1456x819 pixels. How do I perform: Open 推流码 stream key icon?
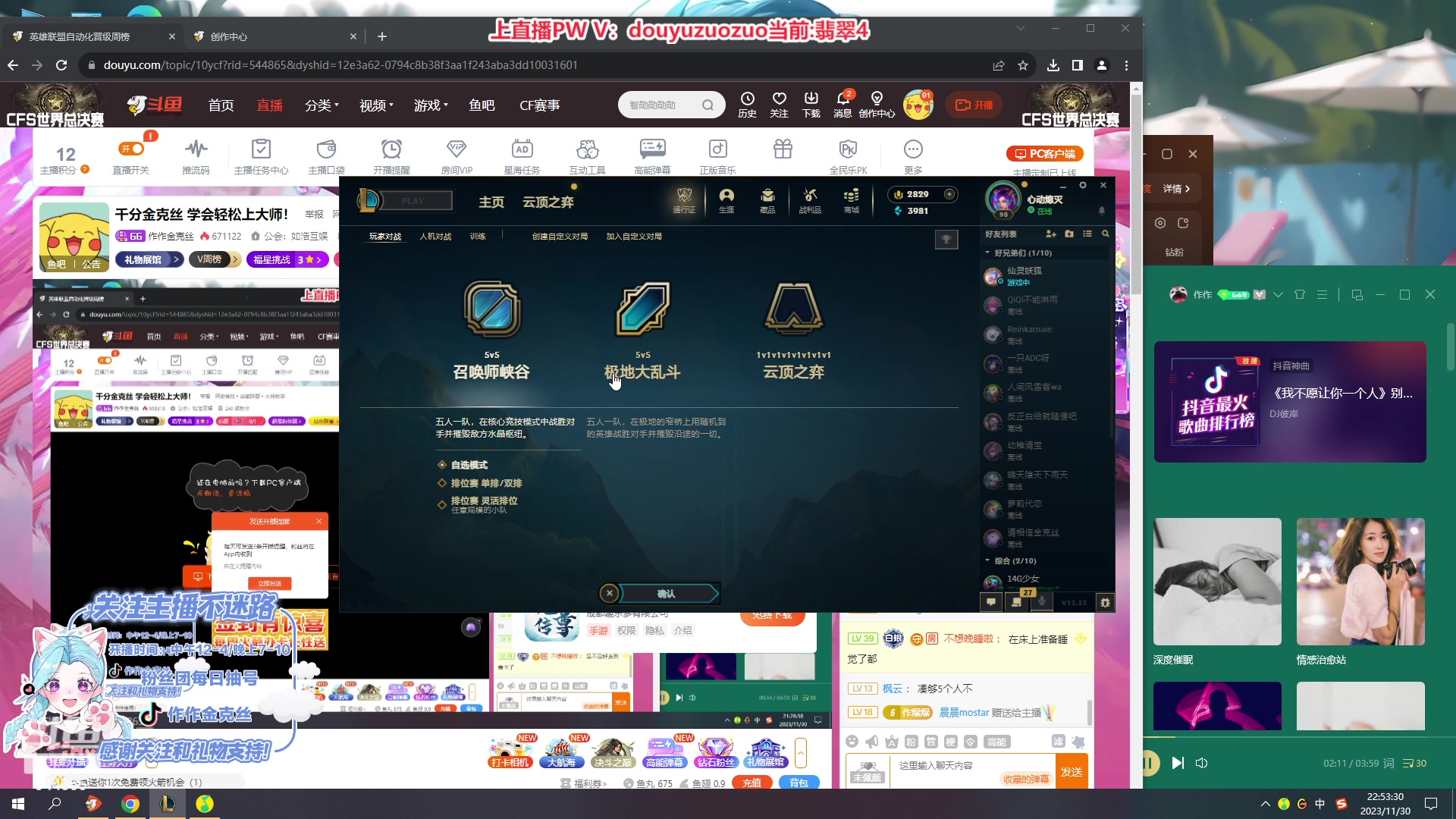[x=196, y=157]
